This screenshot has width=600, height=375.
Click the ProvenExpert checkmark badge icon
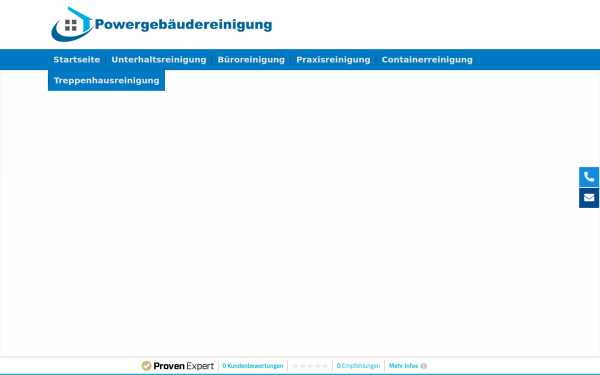pos(147,366)
